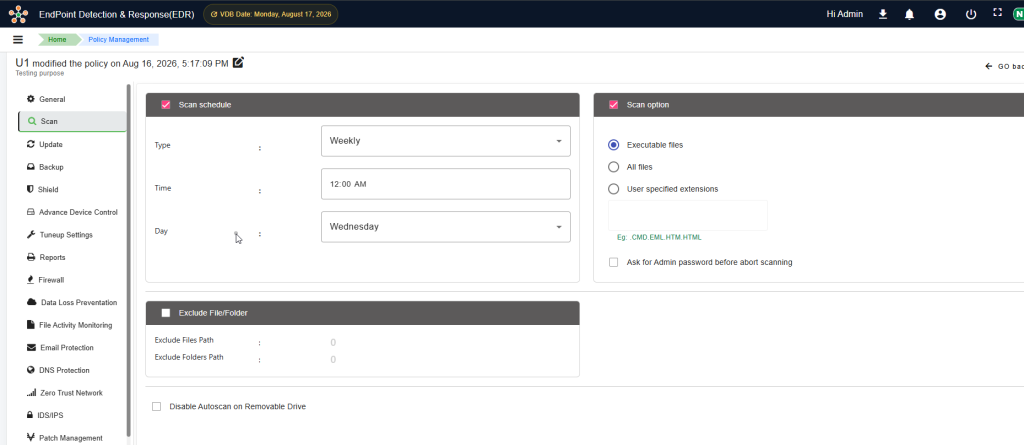Click the Exclude Folders Path count value

tap(333, 359)
